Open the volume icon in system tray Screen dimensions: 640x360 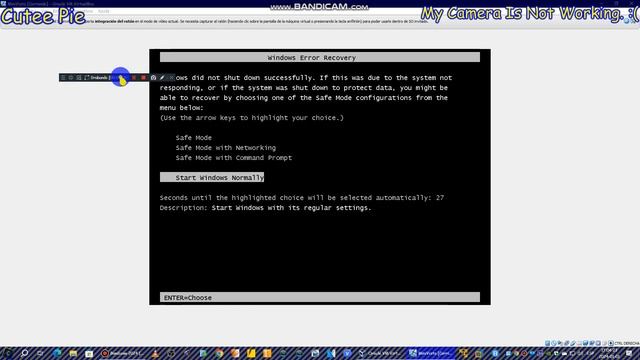(580, 353)
